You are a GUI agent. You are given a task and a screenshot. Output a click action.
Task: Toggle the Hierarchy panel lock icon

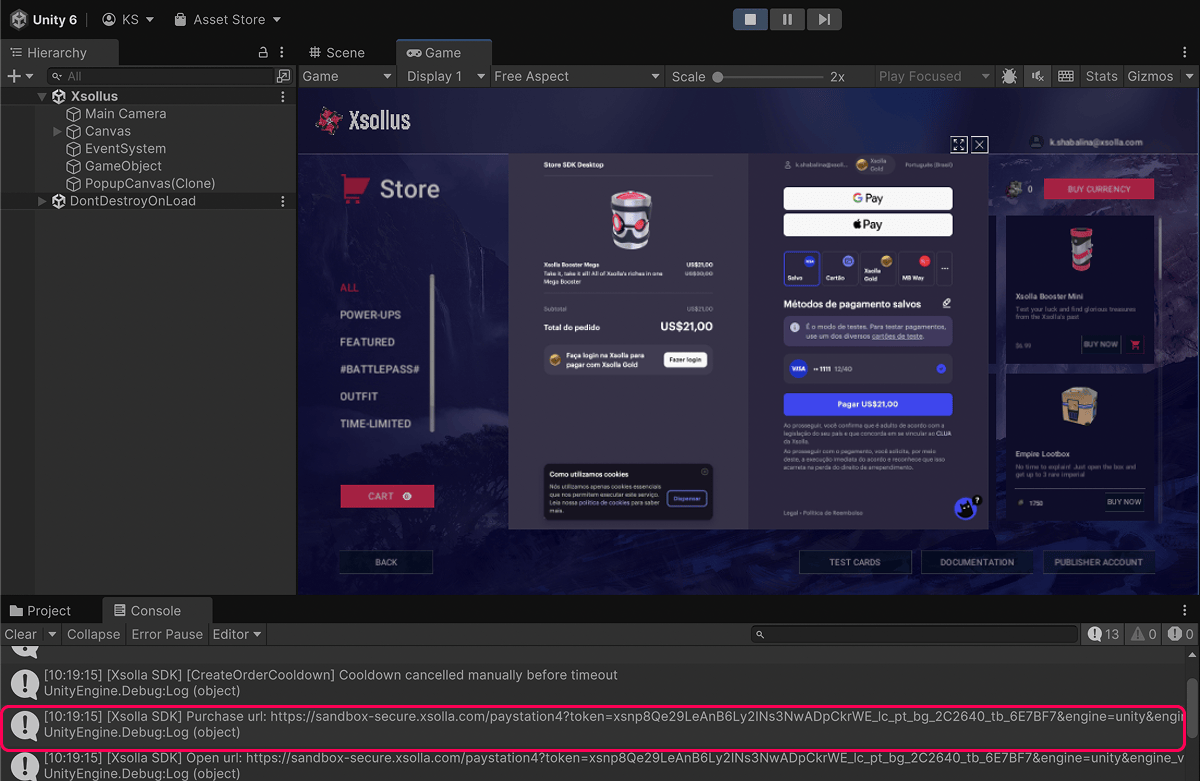click(x=263, y=52)
